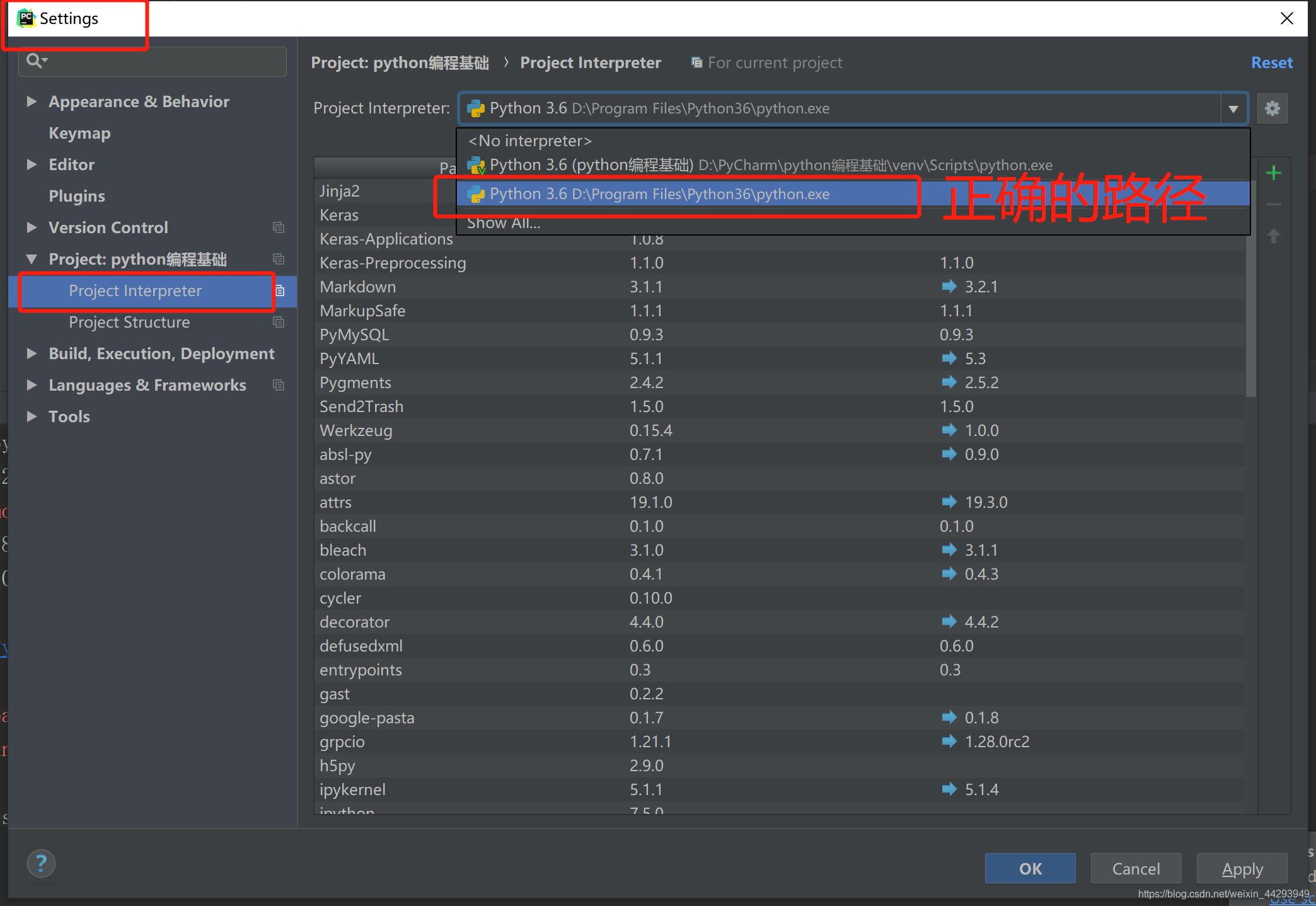Select the entrypoints package row
The image size is (1316, 906).
click(x=780, y=670)
